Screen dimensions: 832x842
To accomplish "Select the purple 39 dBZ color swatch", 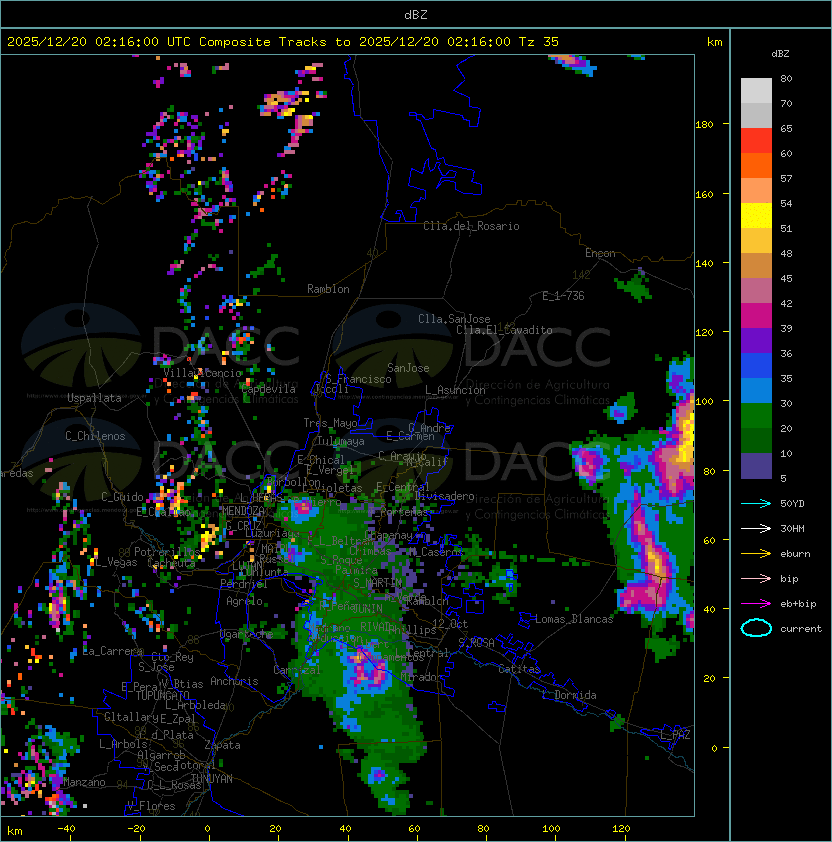I will click(756, 340).
